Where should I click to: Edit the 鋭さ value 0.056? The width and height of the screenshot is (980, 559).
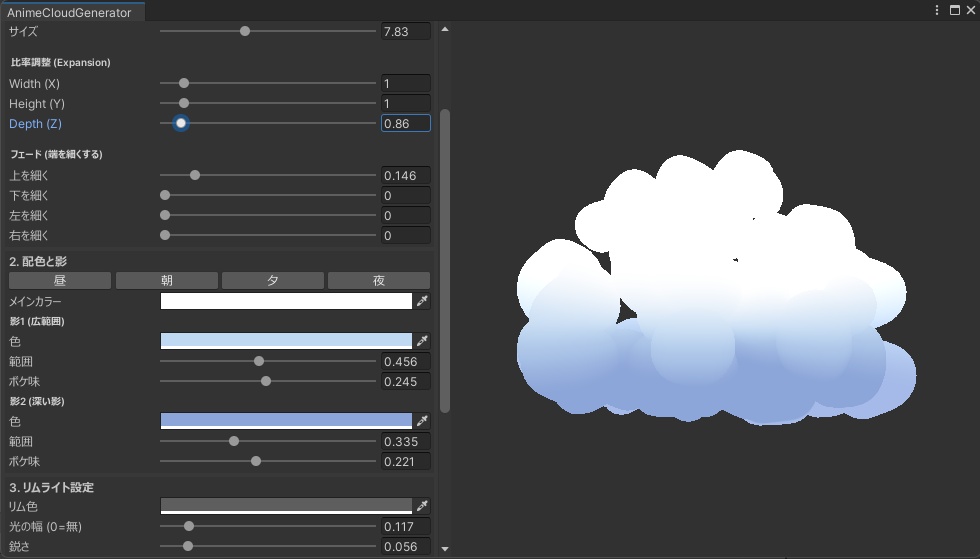click(406, 546)
